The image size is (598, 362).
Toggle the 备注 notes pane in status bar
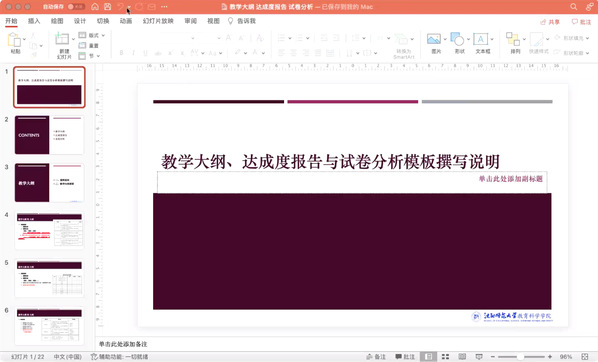coord(376,357)
